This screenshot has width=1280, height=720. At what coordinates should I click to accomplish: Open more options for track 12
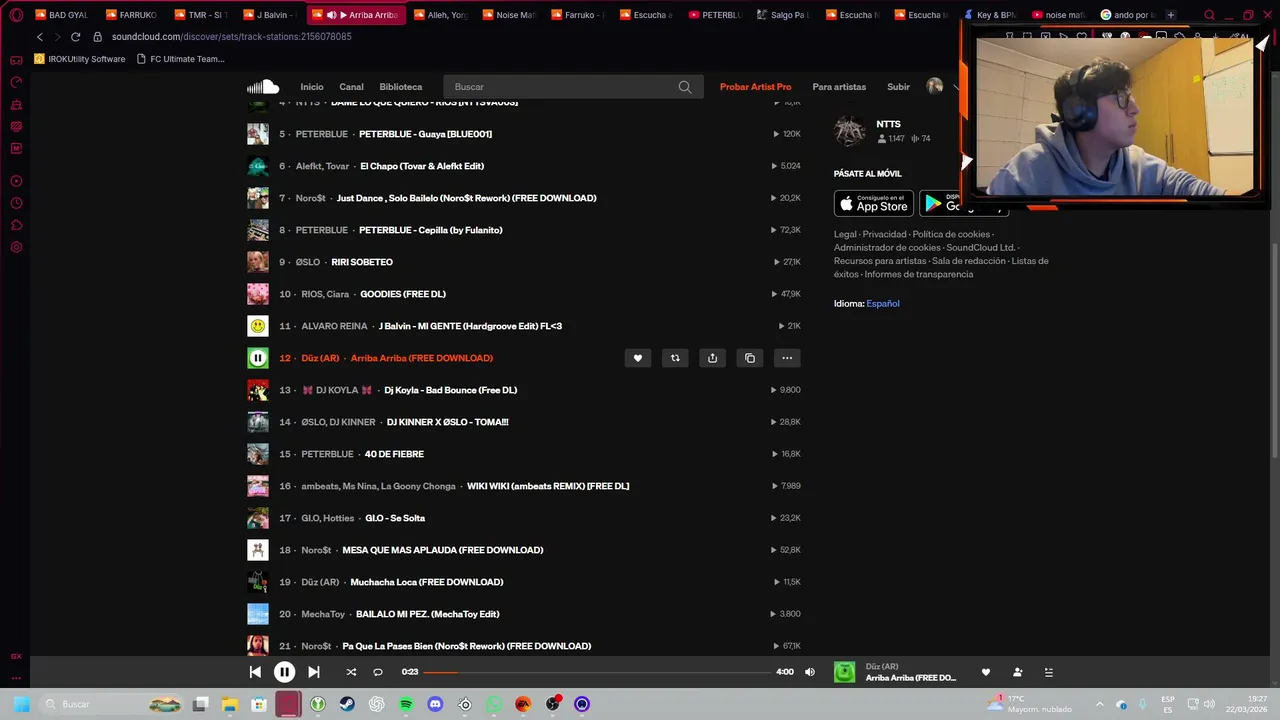pos(787,358)
